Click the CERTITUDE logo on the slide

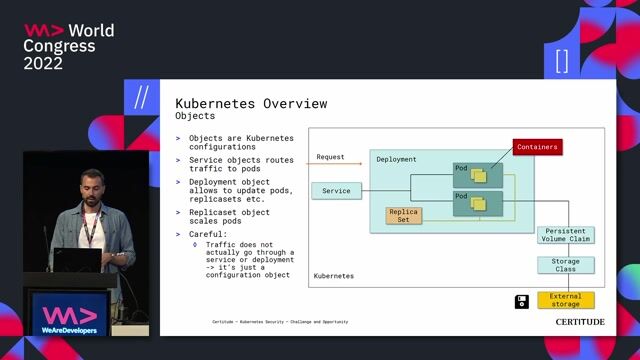(580, 322)
